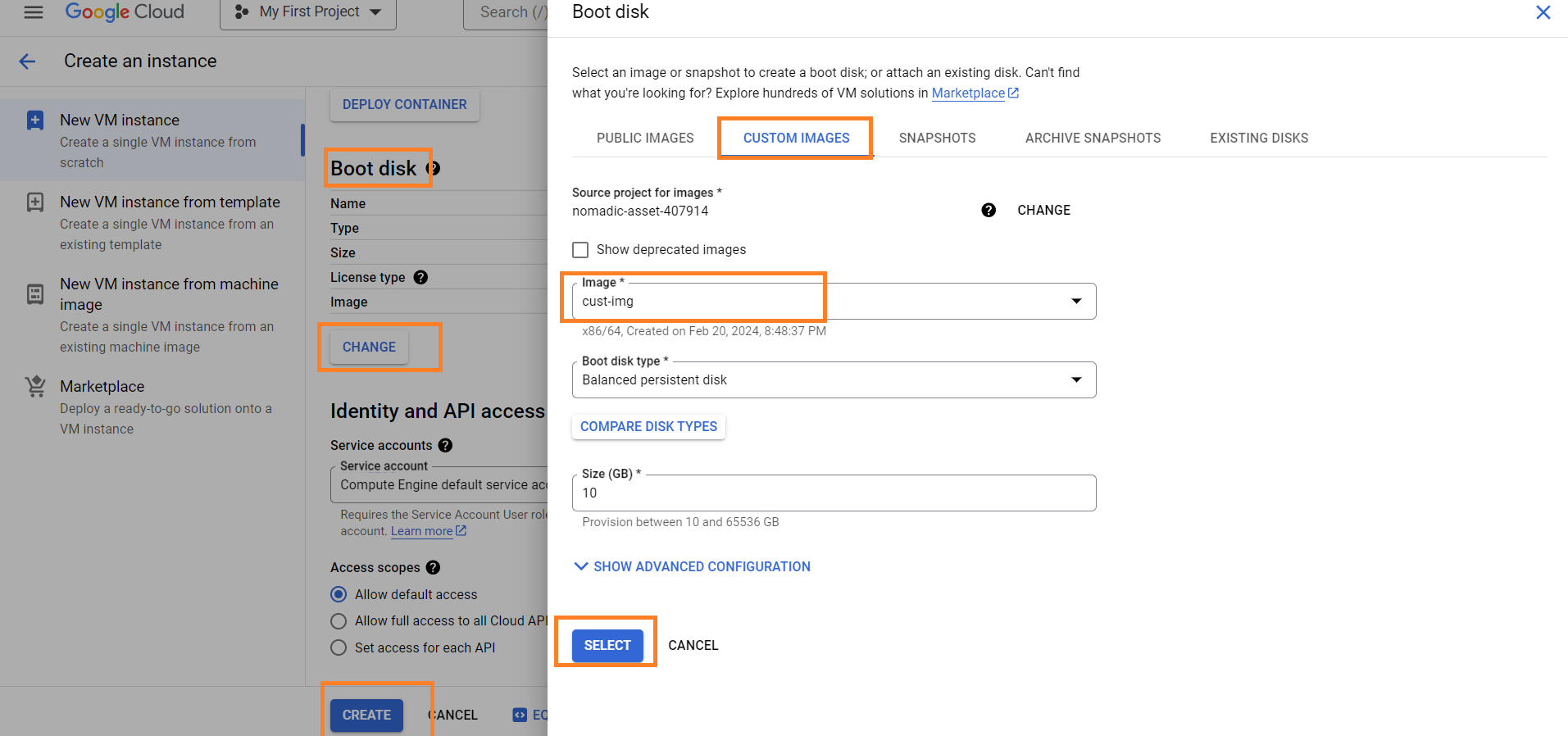This screenshot has height=736, width=1568.
Task: Close the Boot disk panel
Action: 1543,12
